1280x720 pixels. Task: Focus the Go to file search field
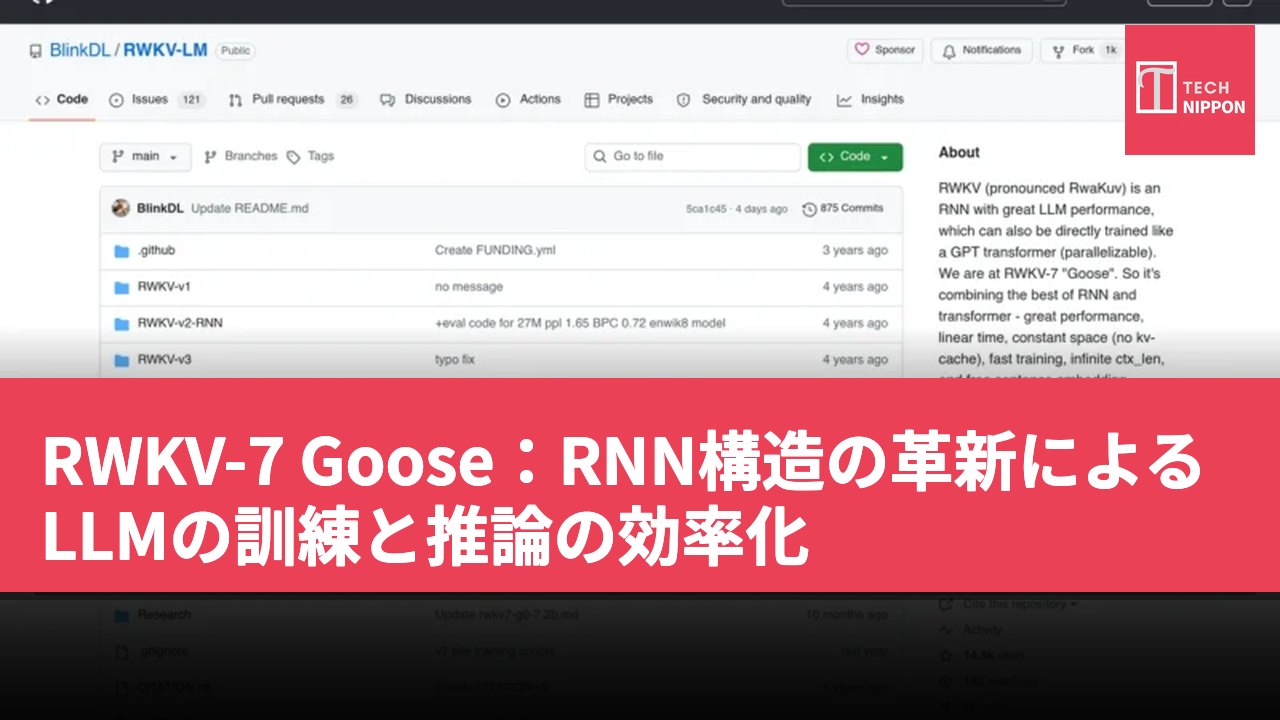tap(693, 157)
